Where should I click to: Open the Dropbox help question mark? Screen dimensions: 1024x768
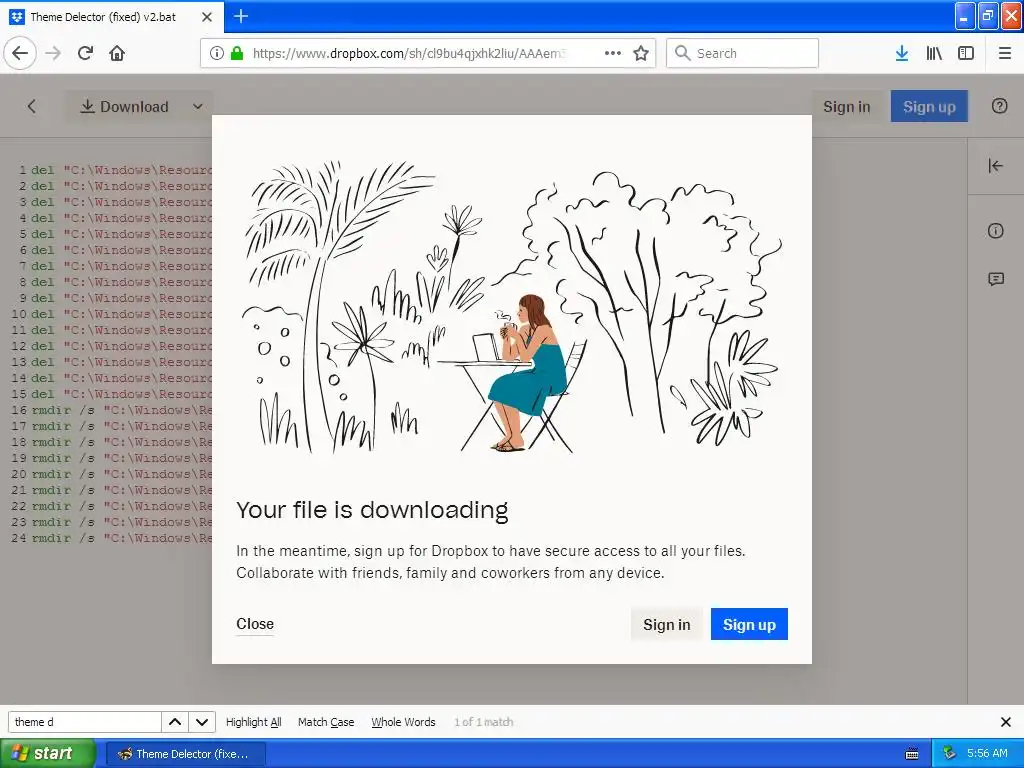(999, 106)
